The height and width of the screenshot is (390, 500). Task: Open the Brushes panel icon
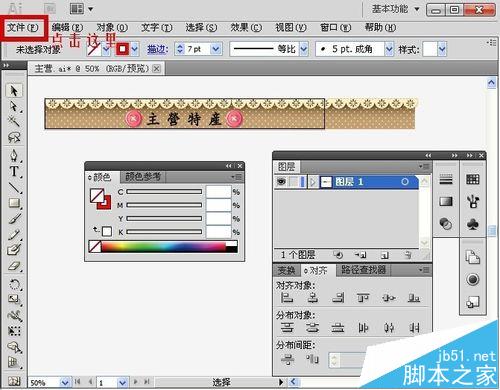pos(473,201)
